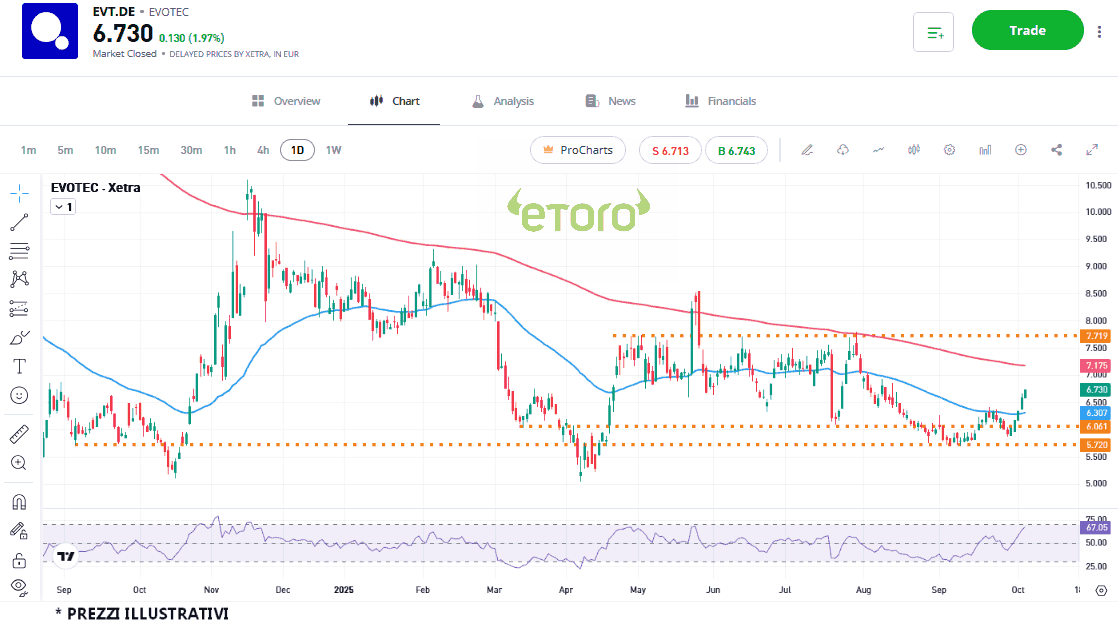Open the three-dot more options menu

pos(1100,31)
